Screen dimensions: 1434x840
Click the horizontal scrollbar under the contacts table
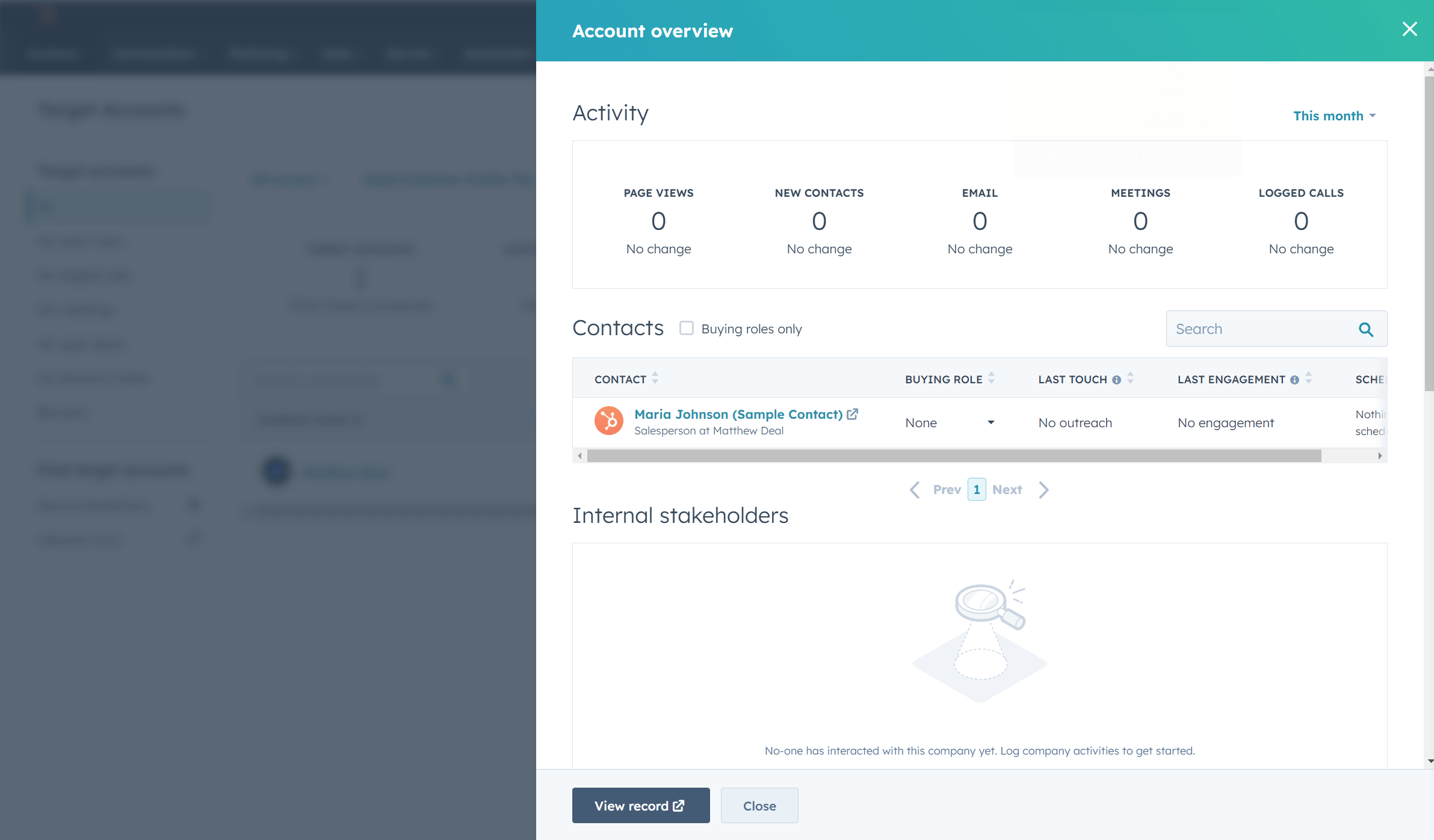pyautogui.click(x=951, y=456)
